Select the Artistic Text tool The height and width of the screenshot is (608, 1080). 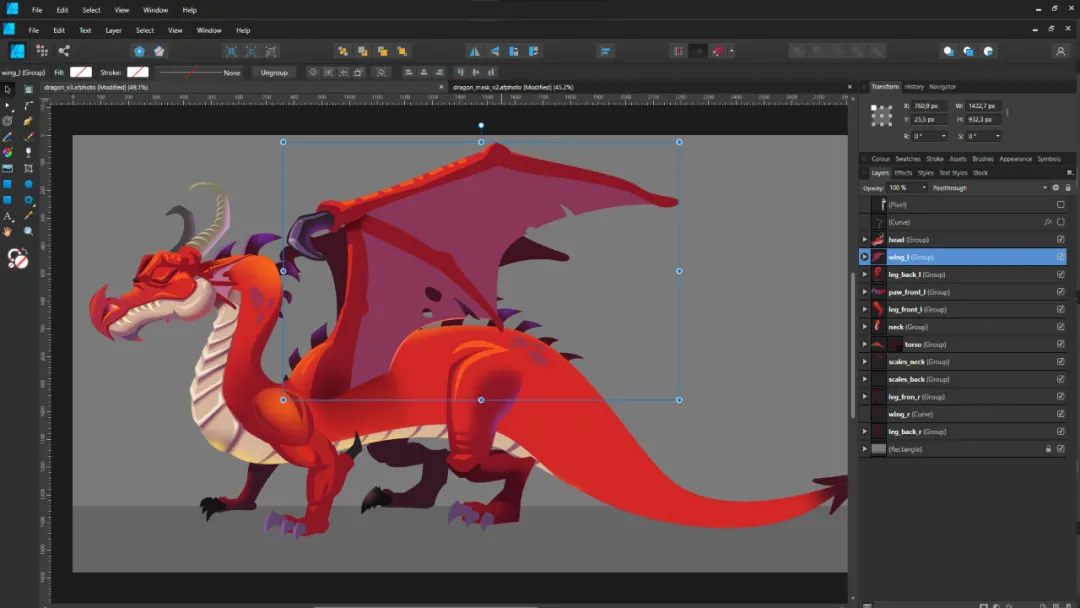tap(7, 216)
